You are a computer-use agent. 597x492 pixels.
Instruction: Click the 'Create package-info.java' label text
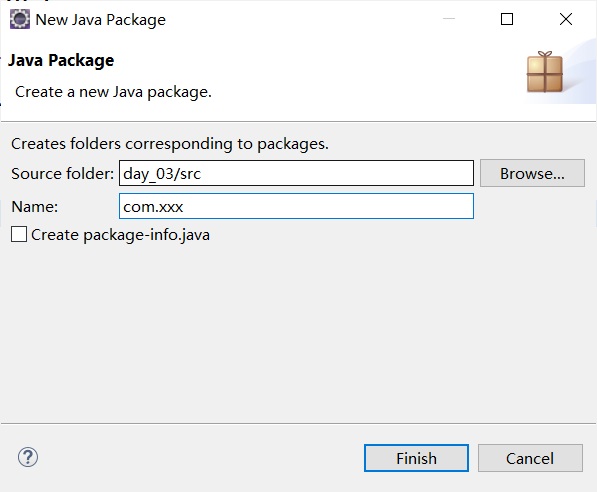point(120,235)
